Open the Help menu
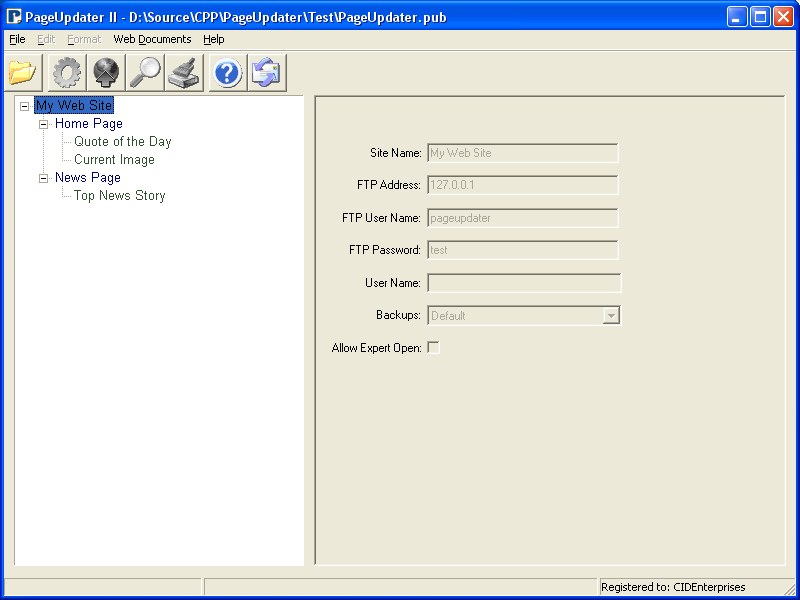This screenshot has width=800, height=600. pos(214,39)
